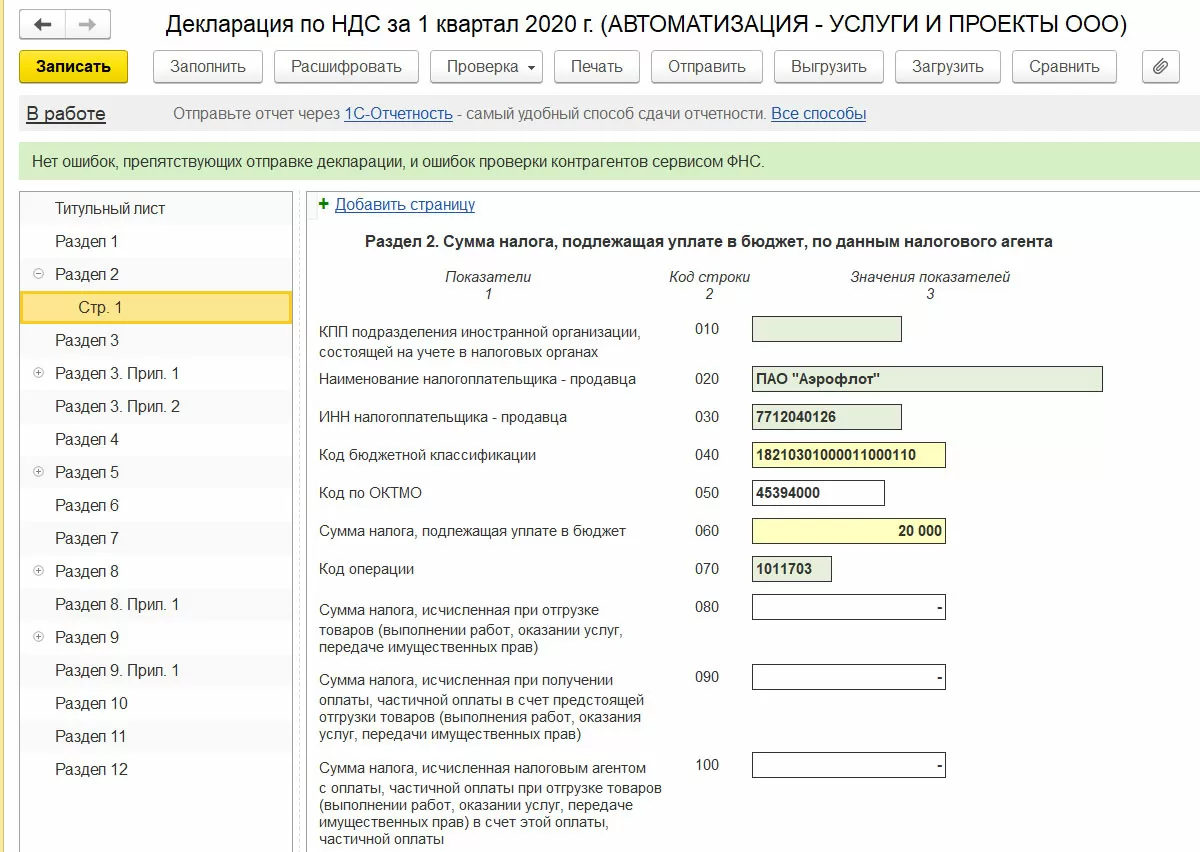The width and height of the screenshot is (1200, 852).
Task: Click the Код по ОКТМО field
Action: 818,493
